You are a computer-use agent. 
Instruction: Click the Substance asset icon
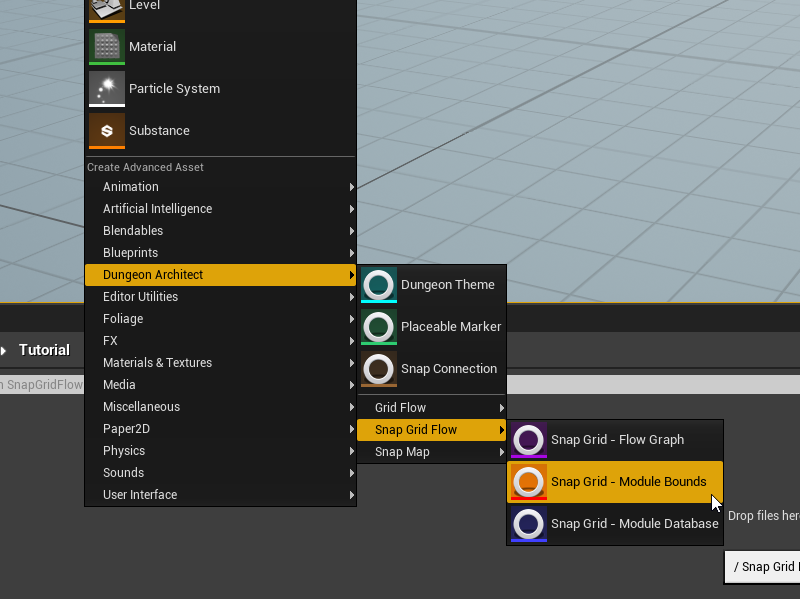pos(107,131)
